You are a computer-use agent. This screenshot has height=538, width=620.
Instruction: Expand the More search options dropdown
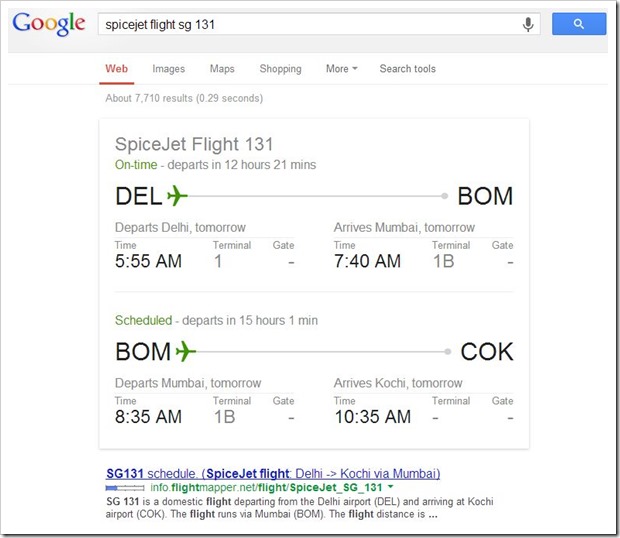341,69
